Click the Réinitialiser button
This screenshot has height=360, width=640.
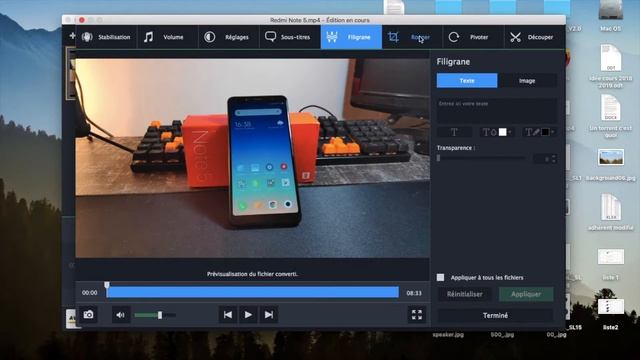pos(464,294)
